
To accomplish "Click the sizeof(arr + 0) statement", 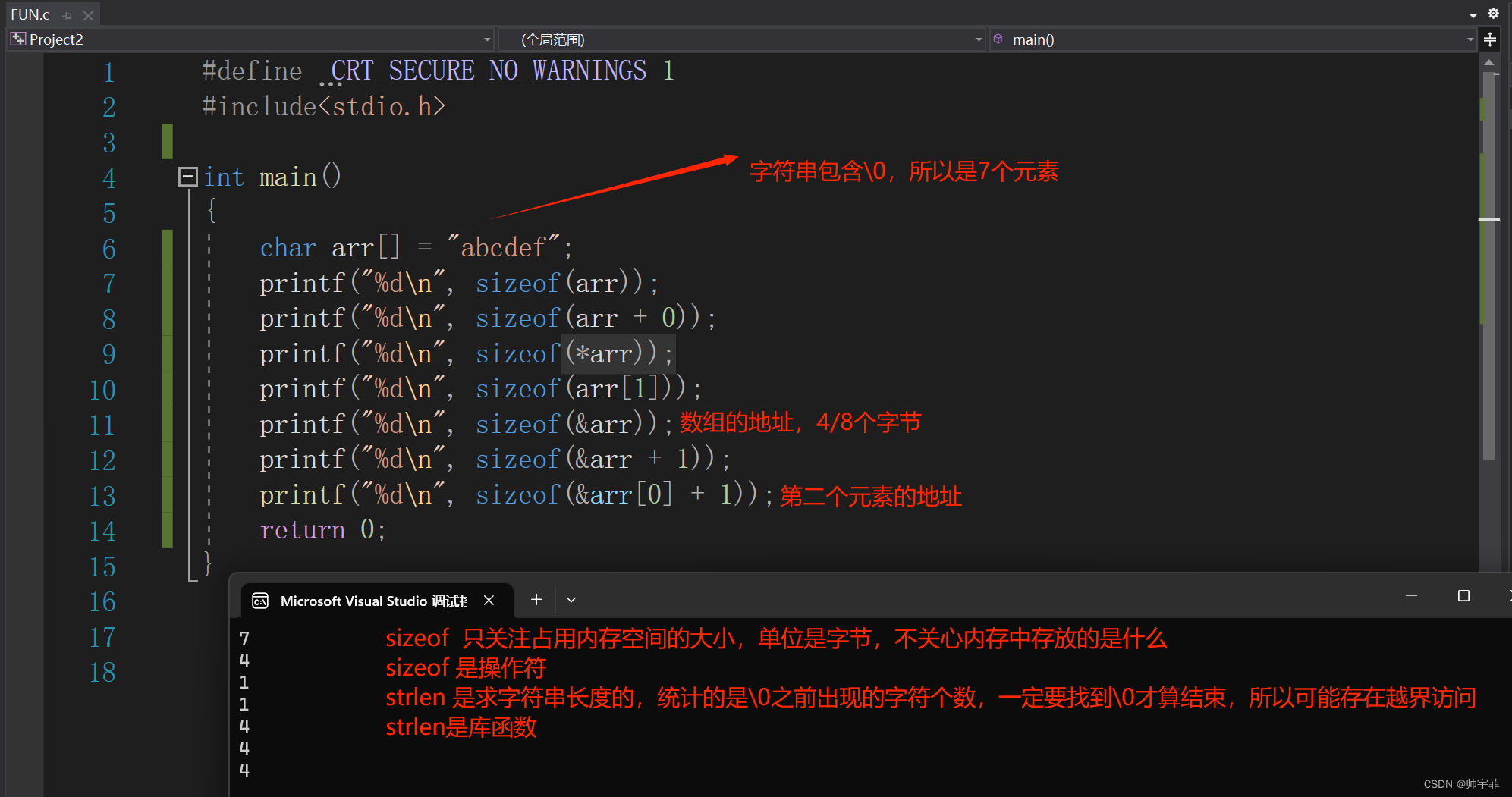I will pyautogui.click(x=488, y=318).
